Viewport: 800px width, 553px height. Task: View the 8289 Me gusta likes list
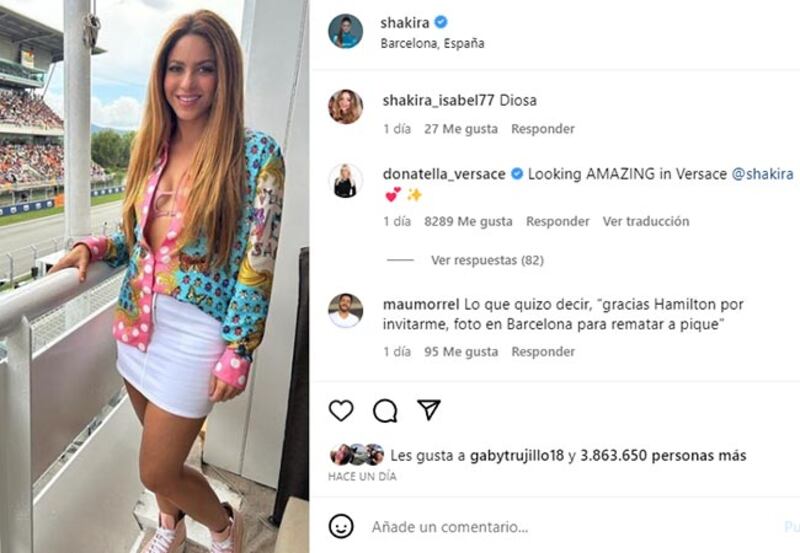pyautogui.click(x=468, y=221)
